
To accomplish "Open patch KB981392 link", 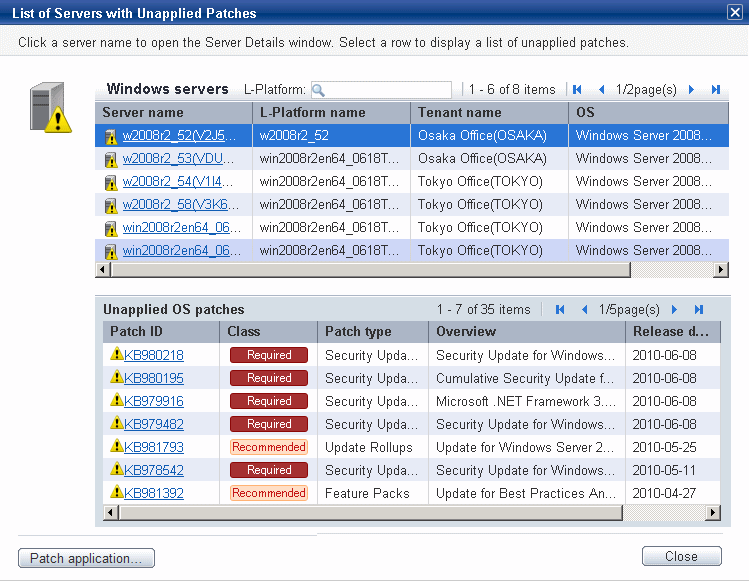I will 154,493.
